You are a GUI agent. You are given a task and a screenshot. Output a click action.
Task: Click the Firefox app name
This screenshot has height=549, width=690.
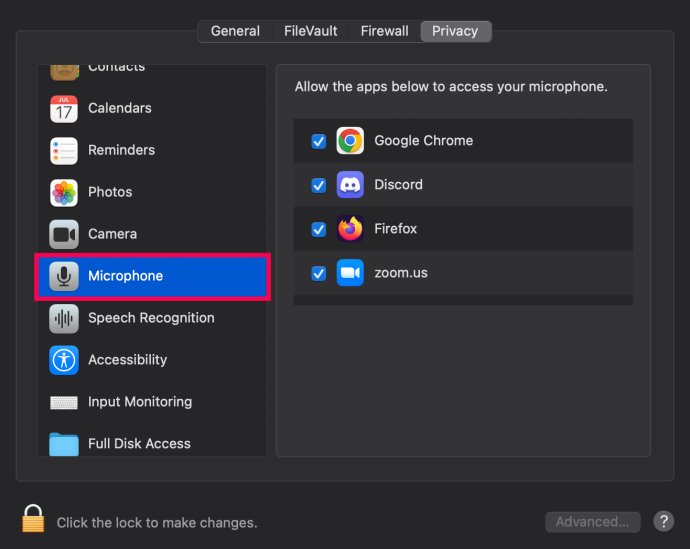[x=395, y=229]
